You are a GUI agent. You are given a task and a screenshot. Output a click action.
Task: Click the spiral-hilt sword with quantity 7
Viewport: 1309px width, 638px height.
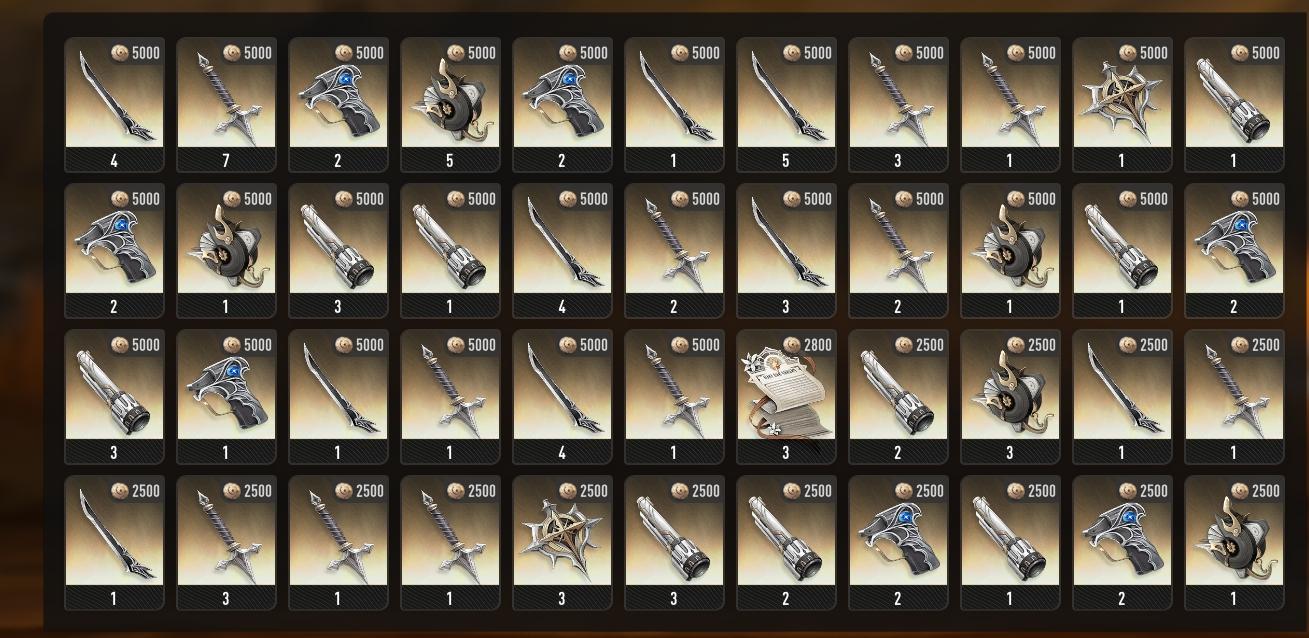pyautogui.click(x=226, y=105)
